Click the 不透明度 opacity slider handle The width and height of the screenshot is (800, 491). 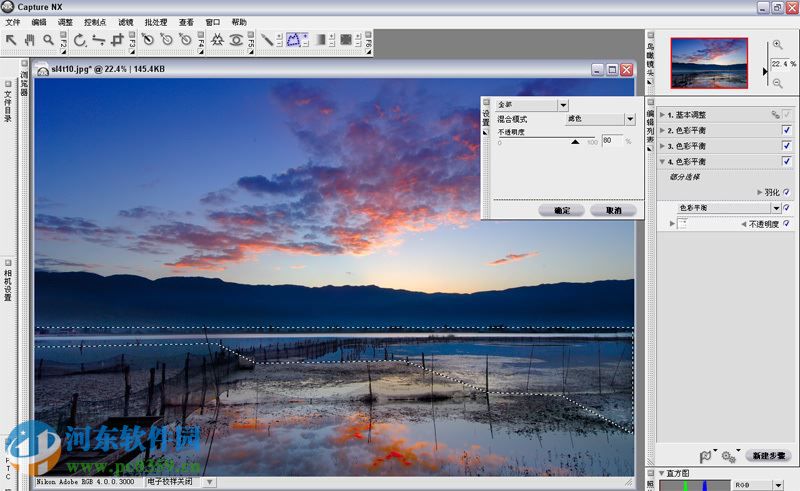pos(575,142)
